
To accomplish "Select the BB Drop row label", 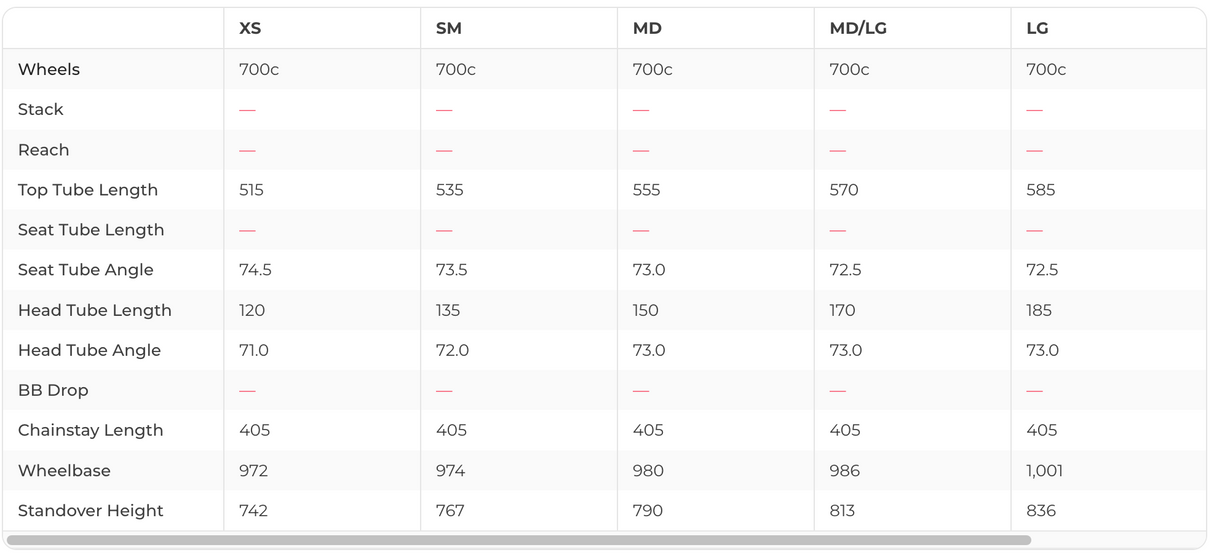I will (53, 390).
